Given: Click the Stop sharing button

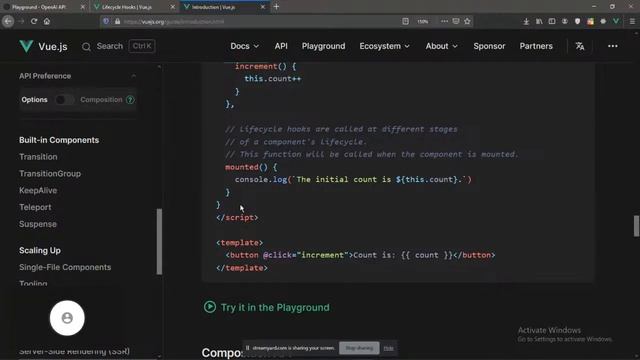Looking at the screenshot, I should pos(359,348).
